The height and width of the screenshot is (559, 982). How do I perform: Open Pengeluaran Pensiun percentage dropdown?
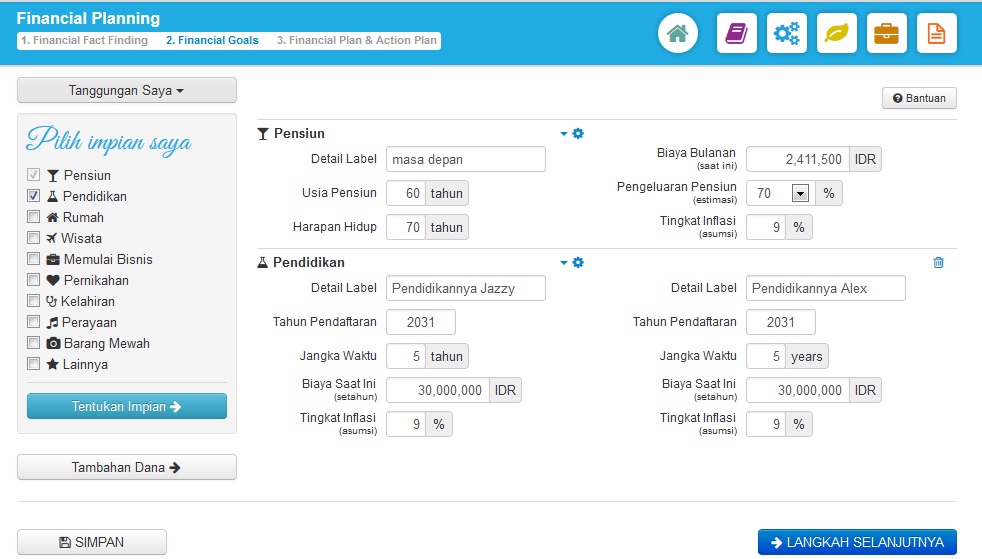pyautogui.click(x=799, y=194)
